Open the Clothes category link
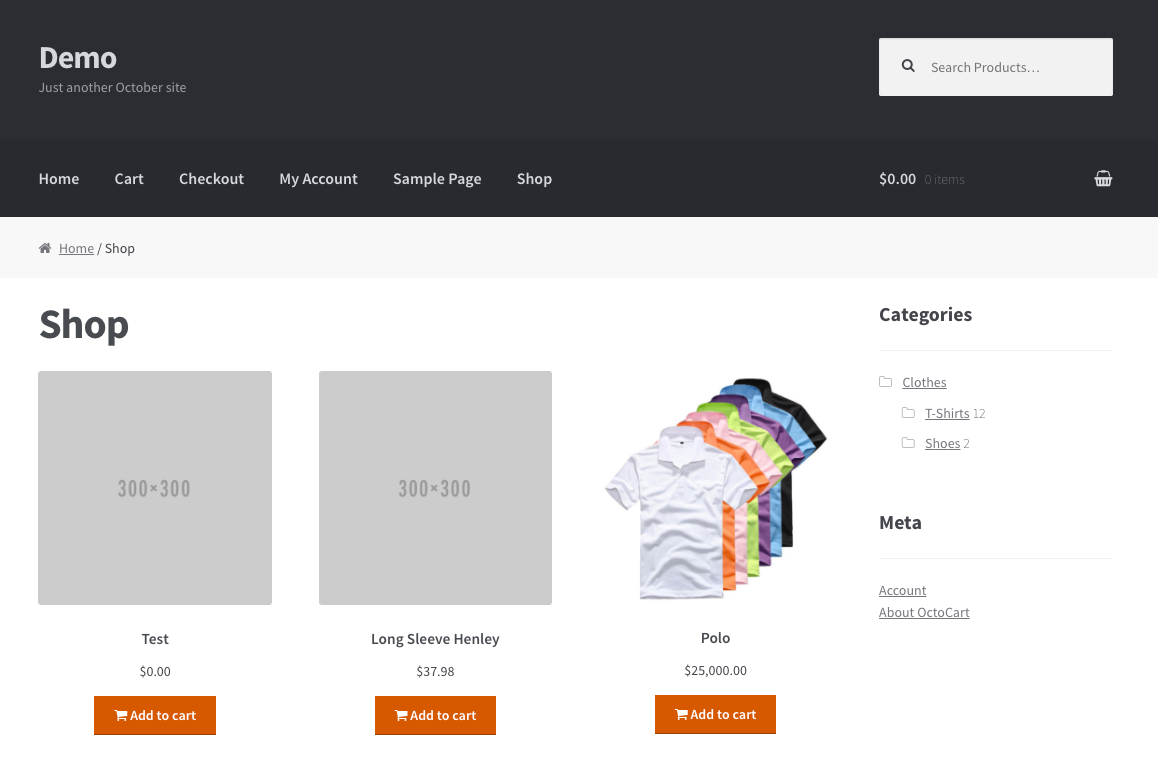Viewport: 1158px width, 772px height. click(x=925, y=382)
